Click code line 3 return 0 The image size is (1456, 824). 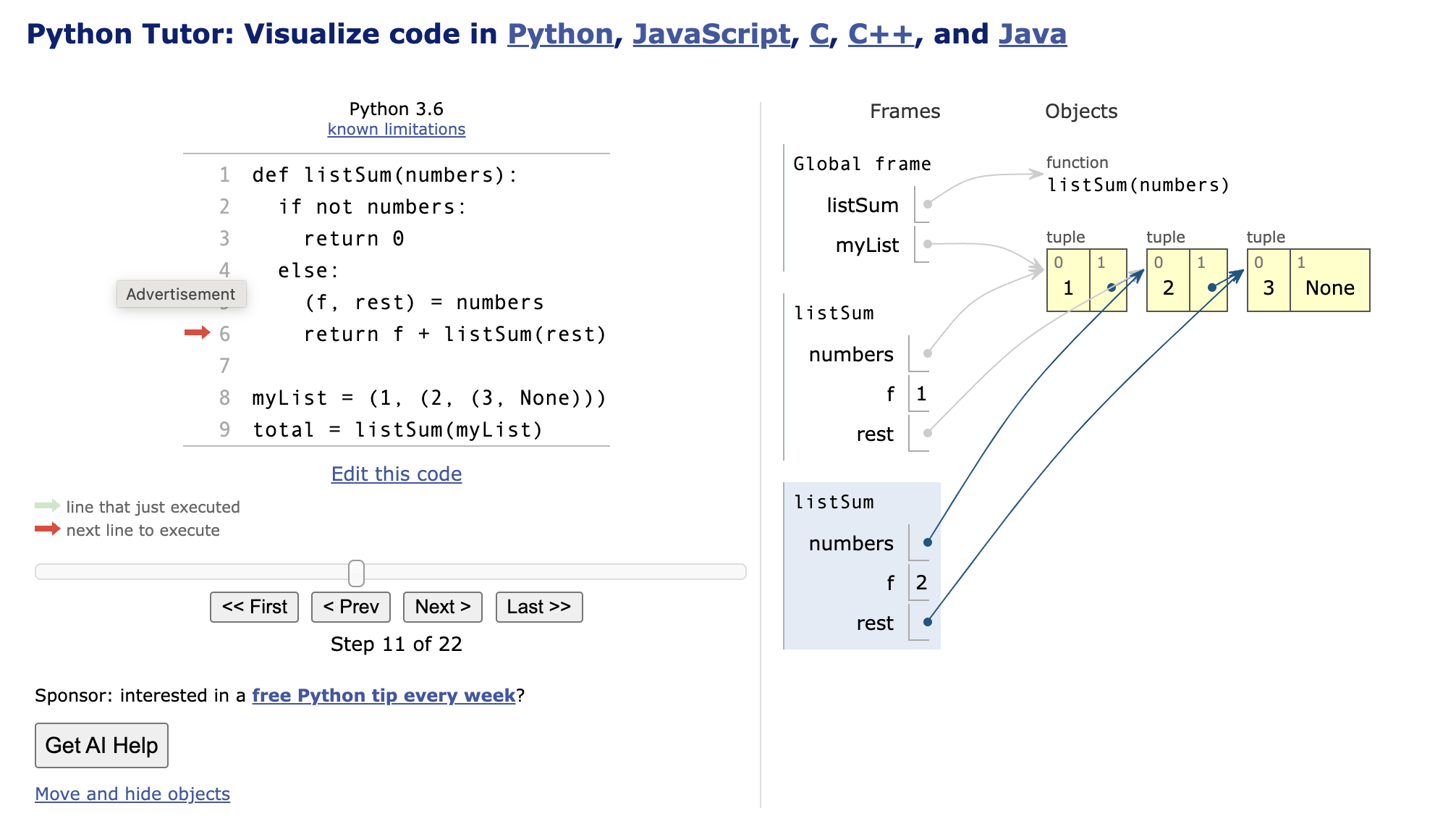(354, 239)
